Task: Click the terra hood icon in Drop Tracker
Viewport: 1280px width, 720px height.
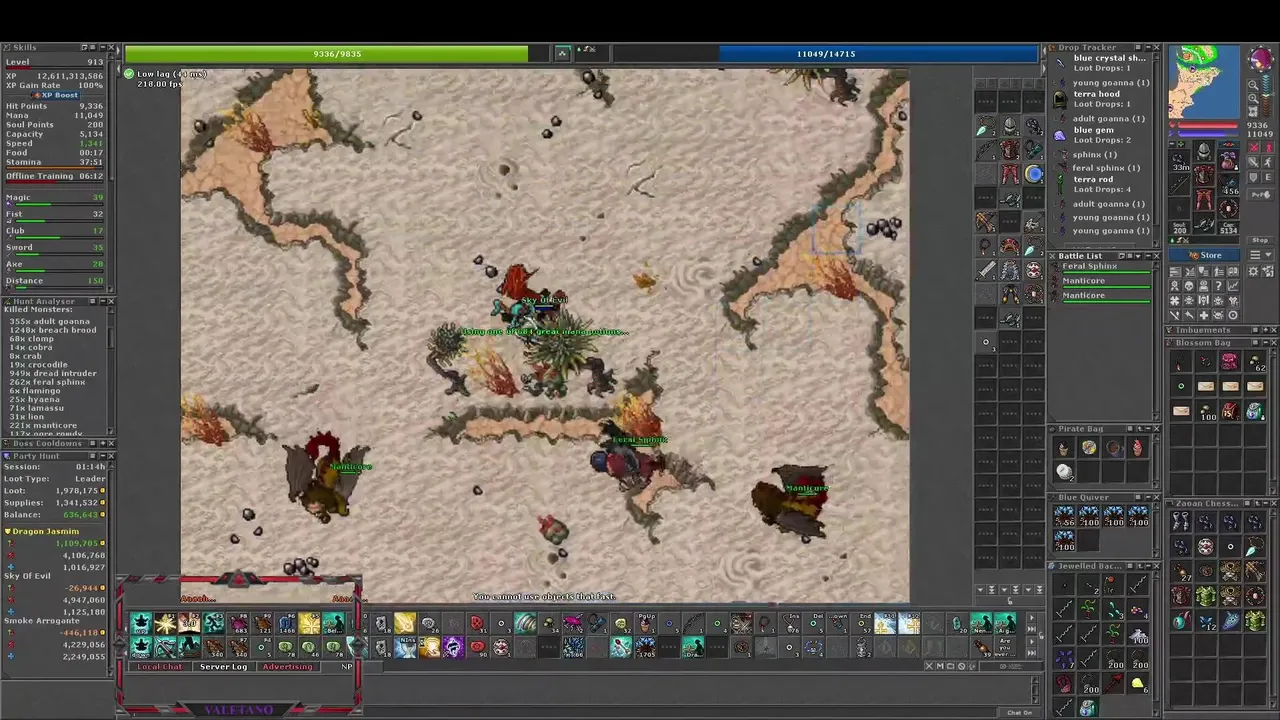Action: coord(1060,99)
